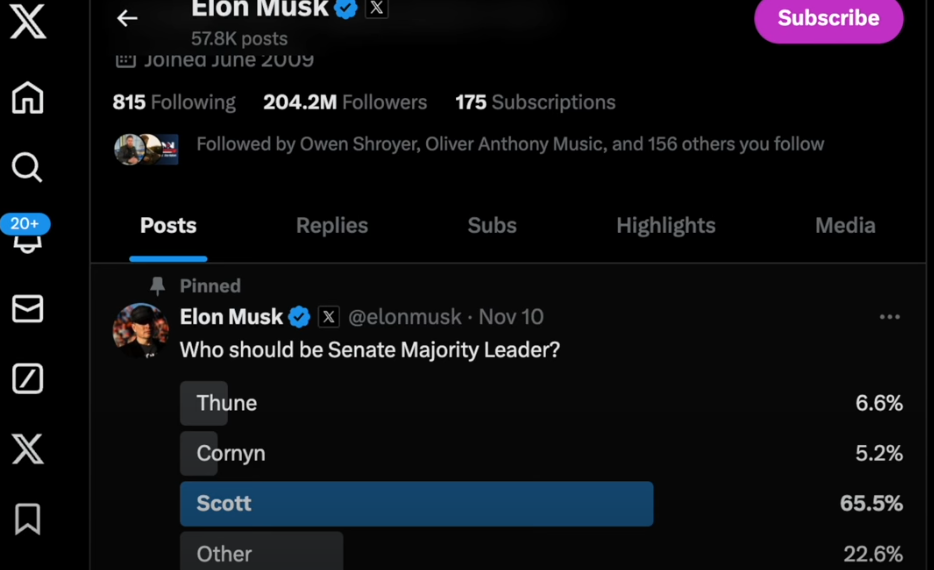Click the X logo in sidebar
This screenshot has width=934, height=570.
pyautogui.click(x=28, y=20)
